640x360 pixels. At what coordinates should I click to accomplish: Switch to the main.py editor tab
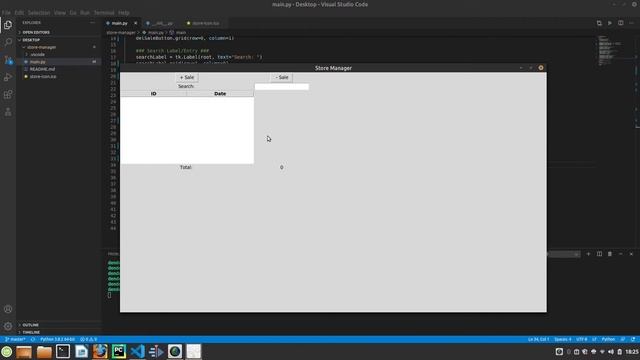(119, 23)
